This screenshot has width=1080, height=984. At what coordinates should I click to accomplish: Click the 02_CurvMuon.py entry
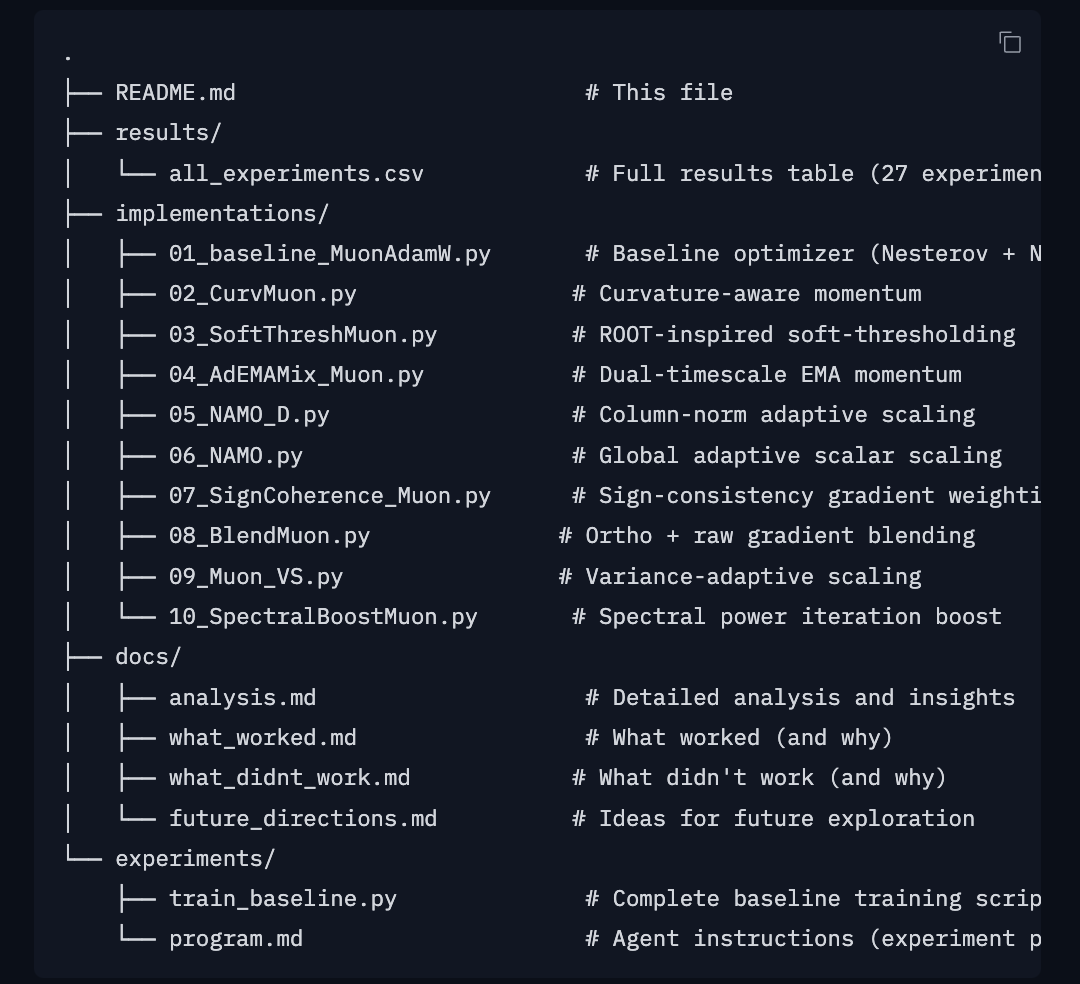click(262, 294)
